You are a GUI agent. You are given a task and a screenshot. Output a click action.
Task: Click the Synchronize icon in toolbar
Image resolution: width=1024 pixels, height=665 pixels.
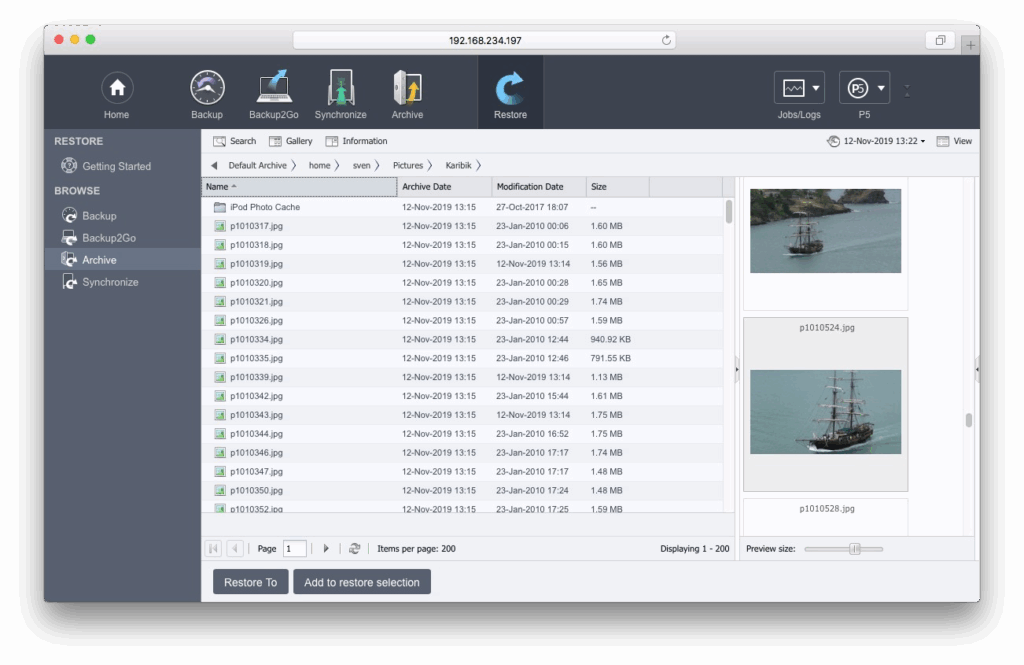(x=340, y=89)
